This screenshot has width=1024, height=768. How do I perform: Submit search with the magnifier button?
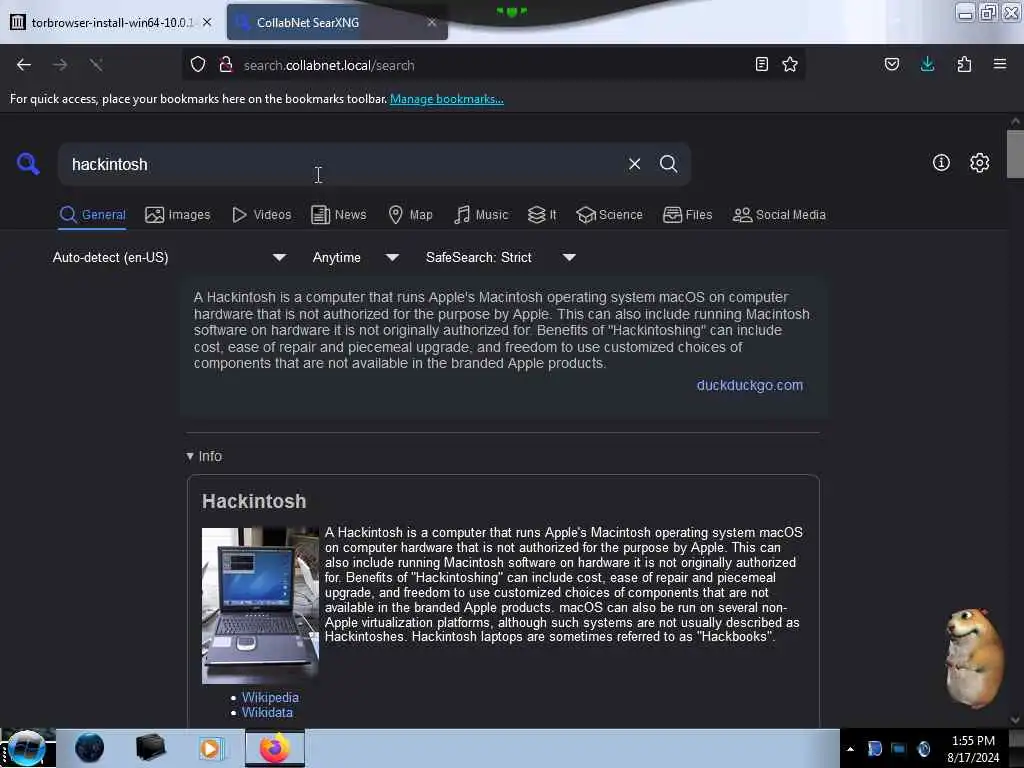coord(669,164)
